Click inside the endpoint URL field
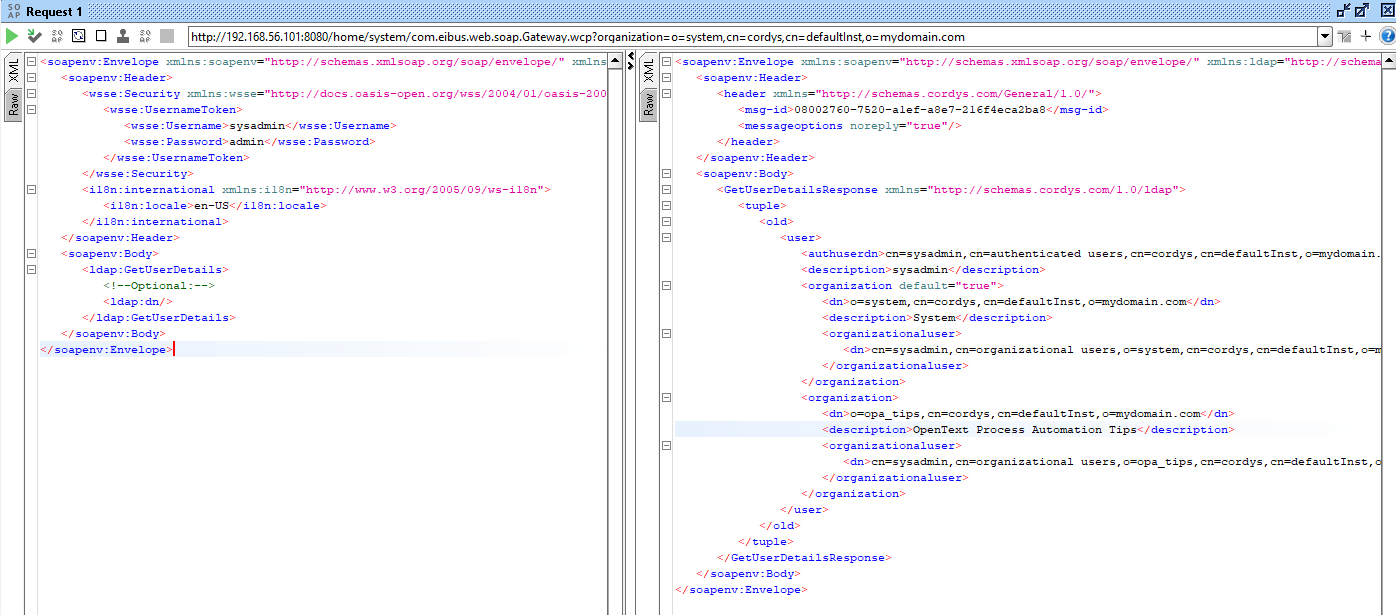 tap(700, 36)
